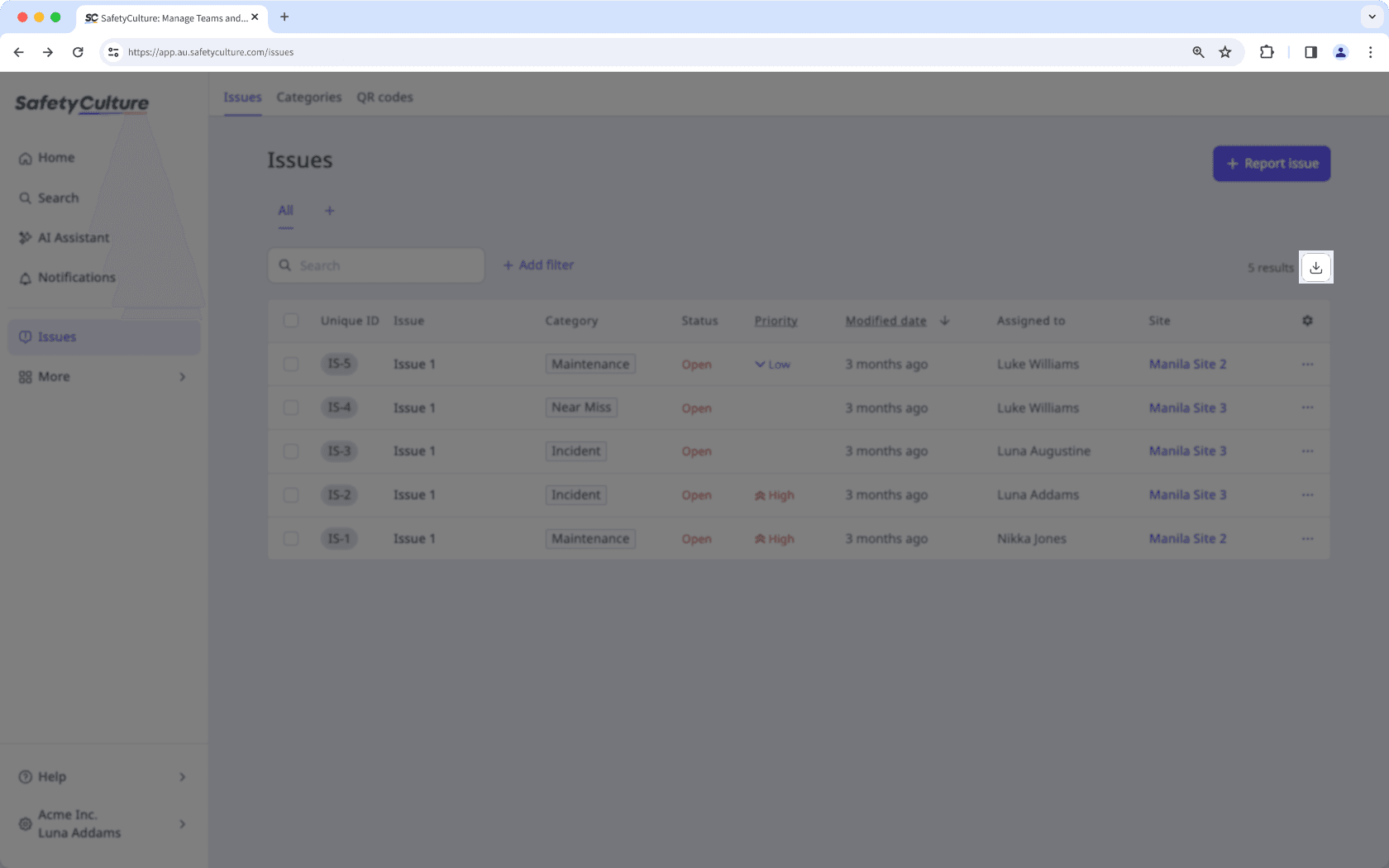Open Search from the sidebar
Screen dimensions: 1389x868
[58, 198]
